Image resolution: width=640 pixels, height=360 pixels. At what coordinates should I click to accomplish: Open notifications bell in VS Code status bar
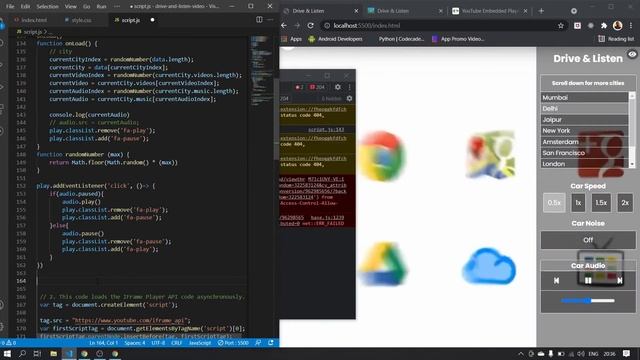pyautogui.click(x=271, y=343)
